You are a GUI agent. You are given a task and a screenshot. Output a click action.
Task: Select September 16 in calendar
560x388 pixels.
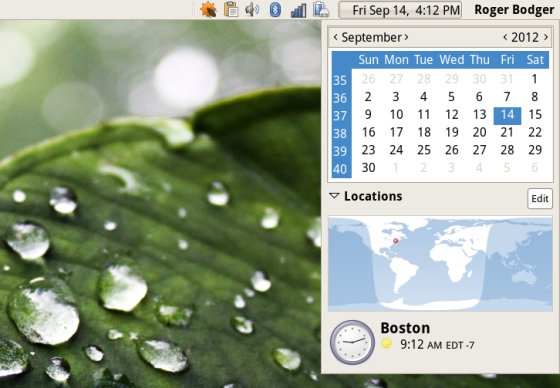point(368,133)
